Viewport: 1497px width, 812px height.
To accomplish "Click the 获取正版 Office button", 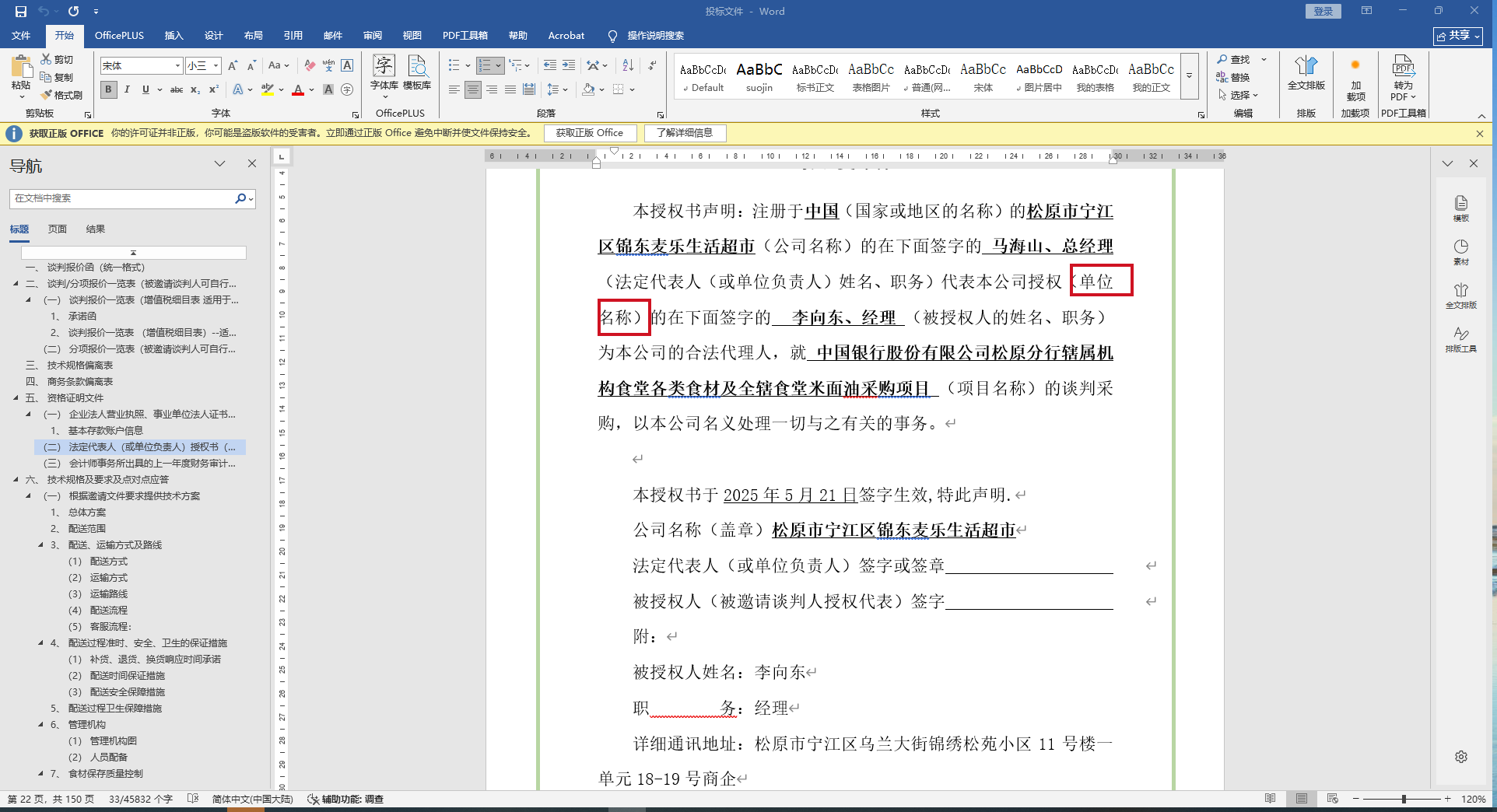I will tap(590, 133).
